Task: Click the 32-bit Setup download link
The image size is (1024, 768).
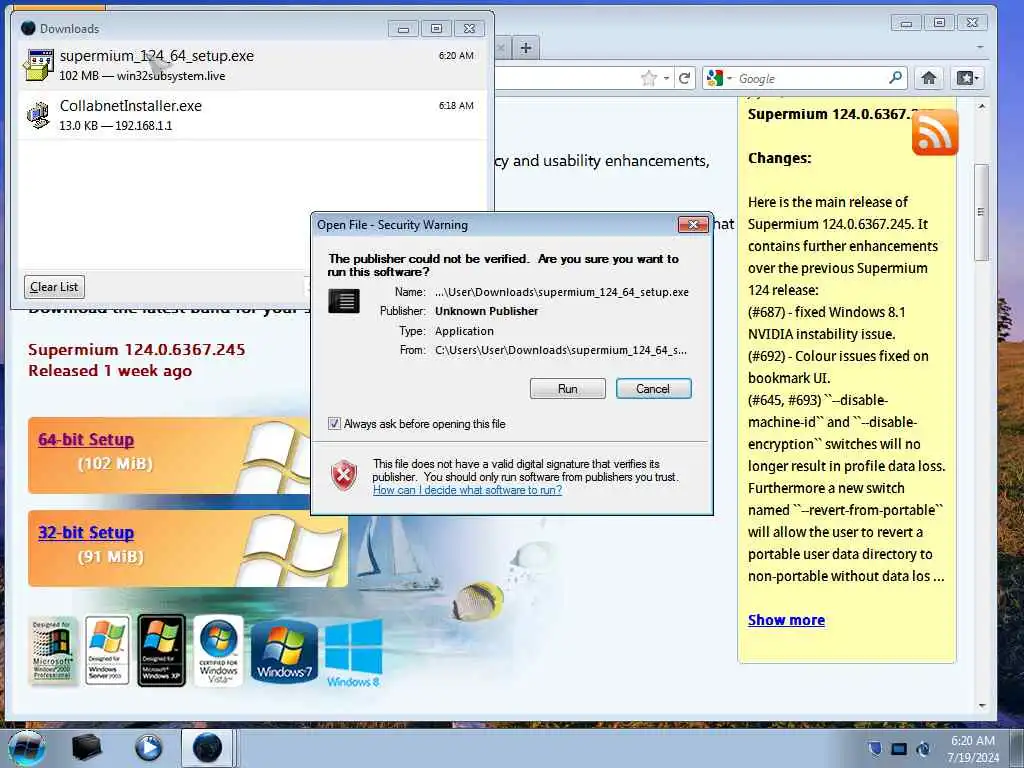Action: click(x=86, y=532)
